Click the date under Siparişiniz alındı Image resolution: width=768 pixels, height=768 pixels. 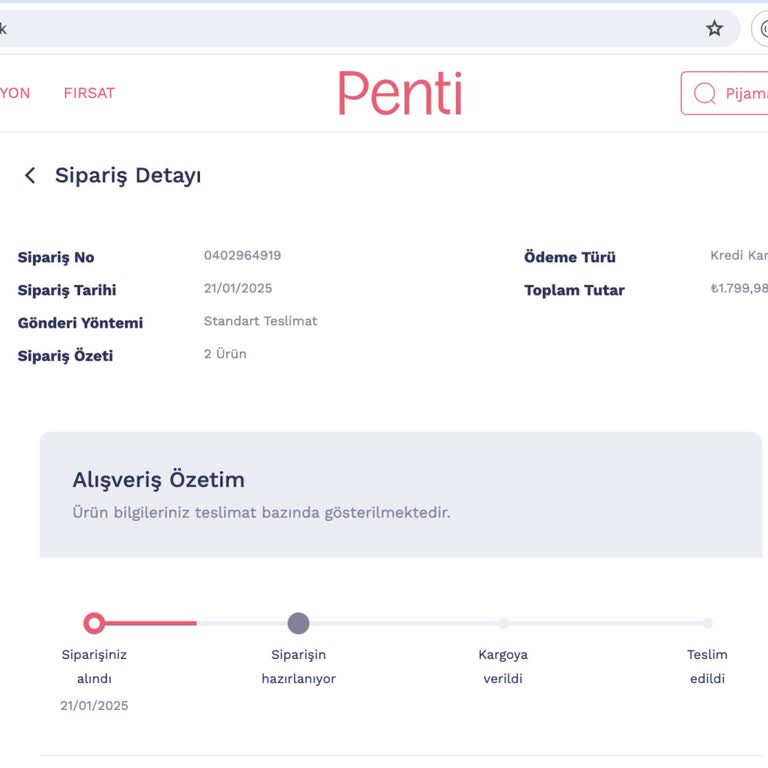tap(94, 705)
